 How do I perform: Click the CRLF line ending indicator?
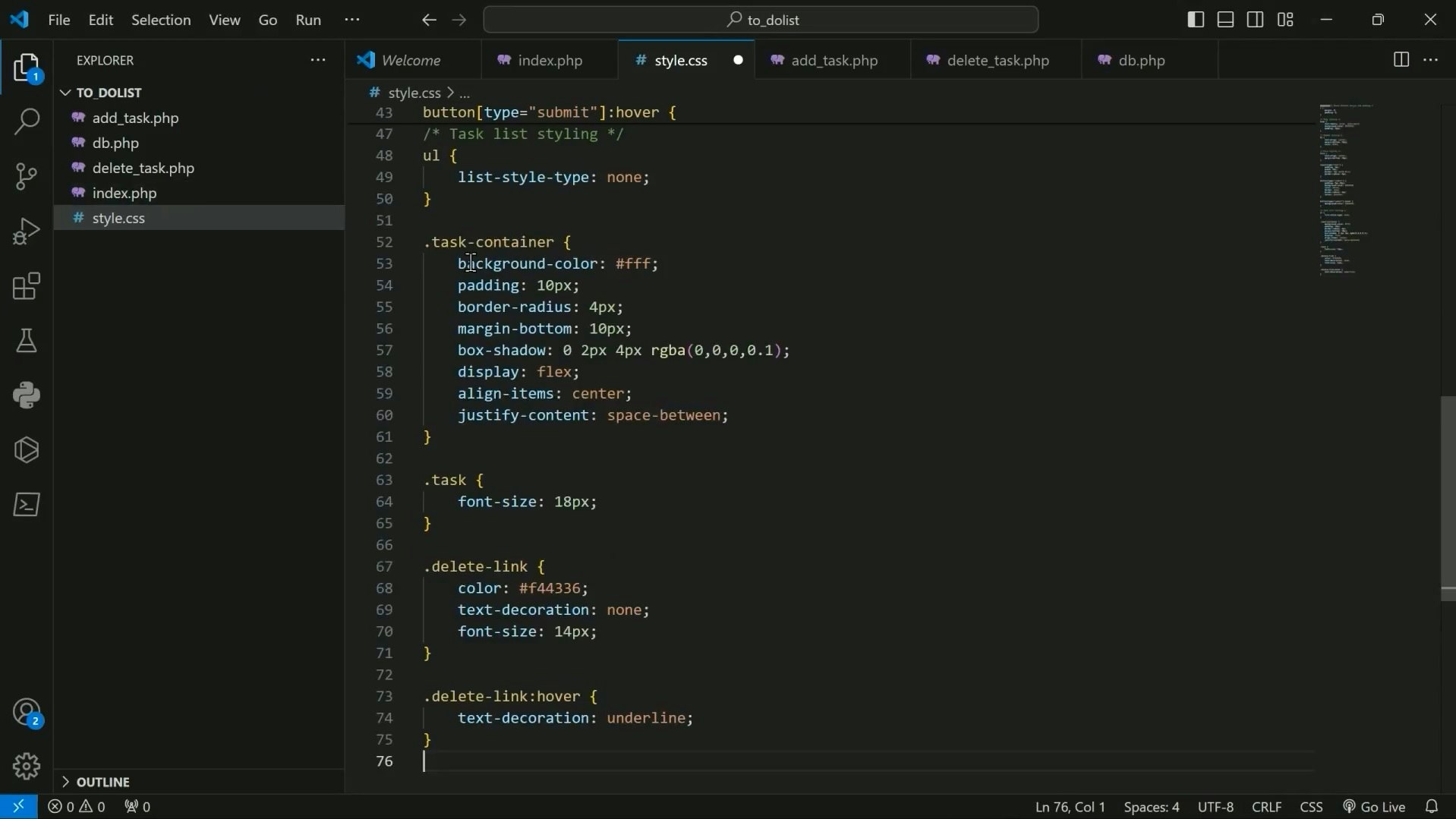click(1266, 806)
